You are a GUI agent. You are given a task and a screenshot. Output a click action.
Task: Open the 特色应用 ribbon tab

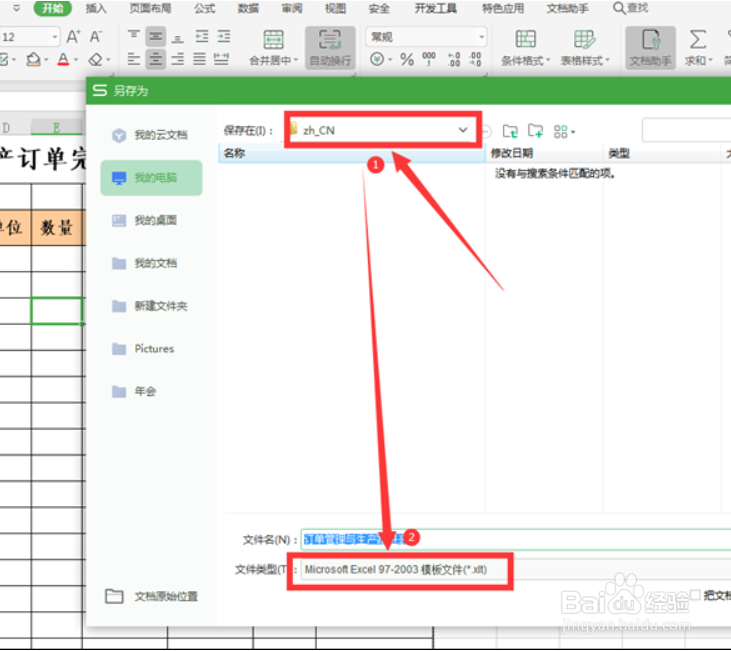point(503,8)
